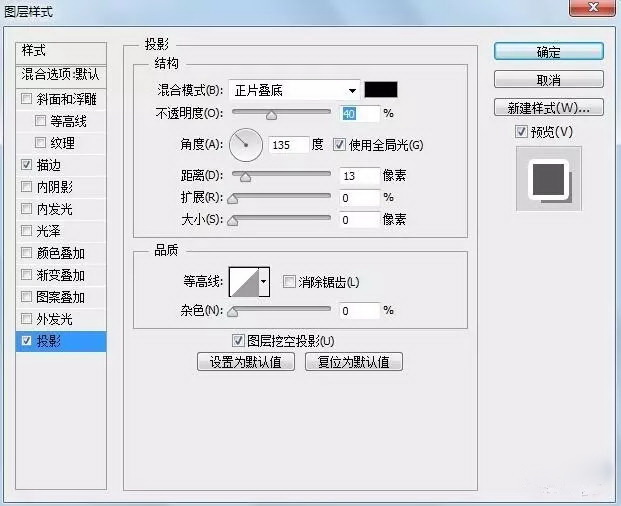
Task: Select the 描边 row label
Action: [49, 165]
